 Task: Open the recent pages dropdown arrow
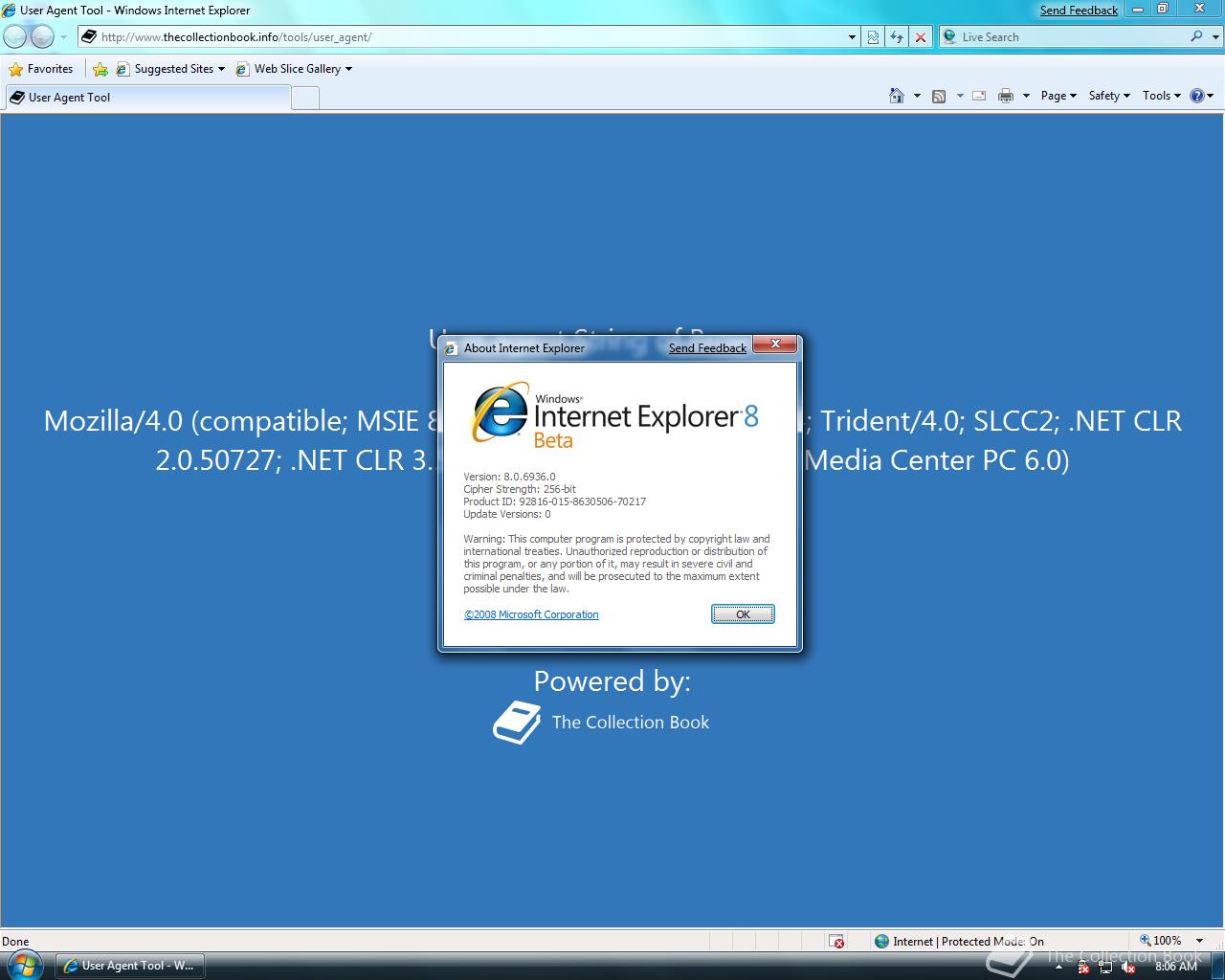pos(63,37)
